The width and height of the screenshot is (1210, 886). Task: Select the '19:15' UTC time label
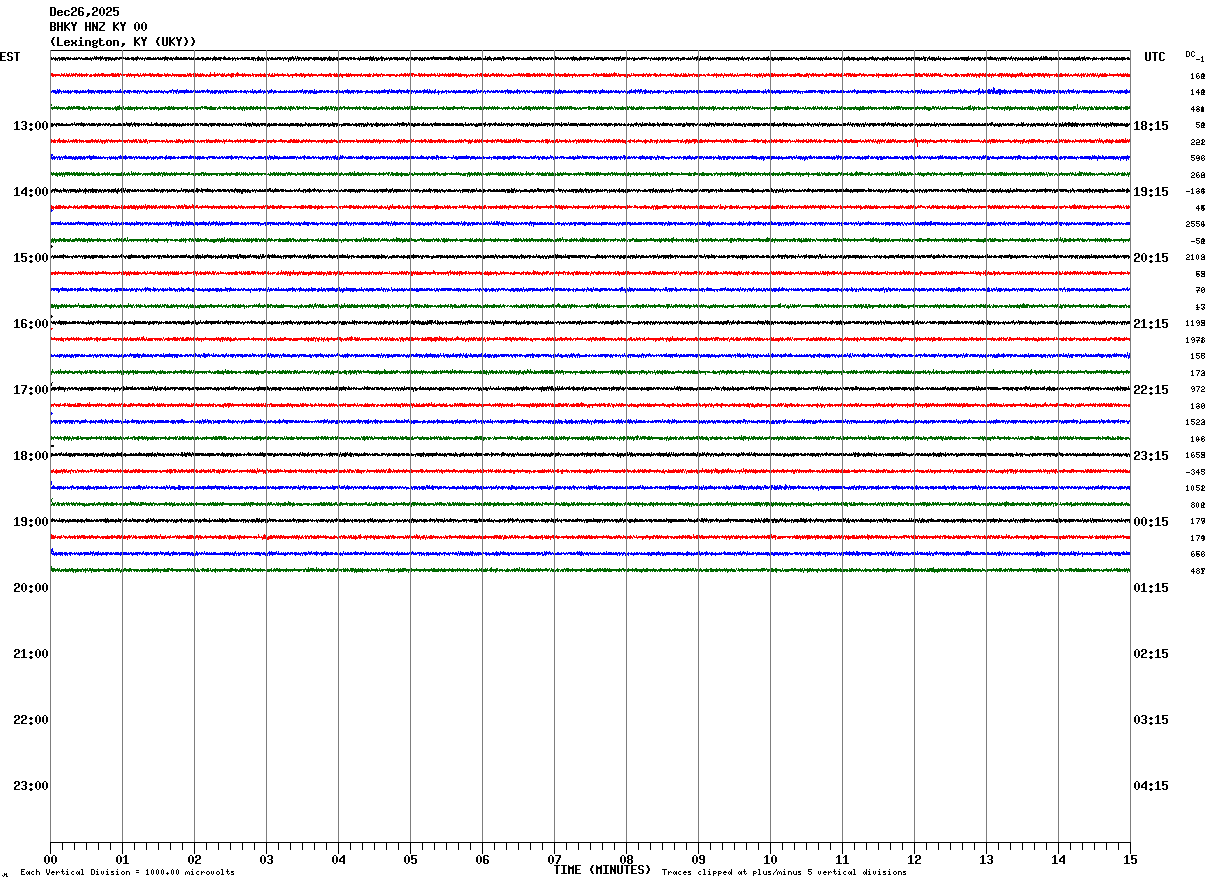click(1151, 192)
